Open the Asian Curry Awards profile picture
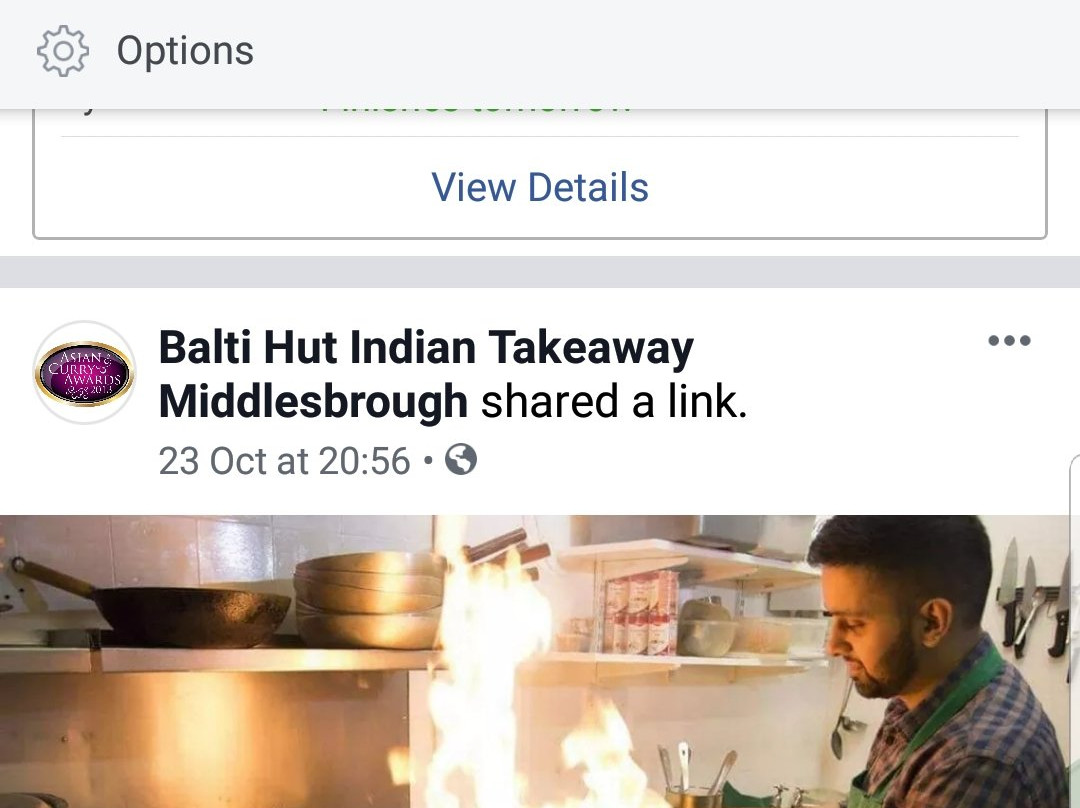The height and width of the screenshot is (808, 1080). pos(84,373)
